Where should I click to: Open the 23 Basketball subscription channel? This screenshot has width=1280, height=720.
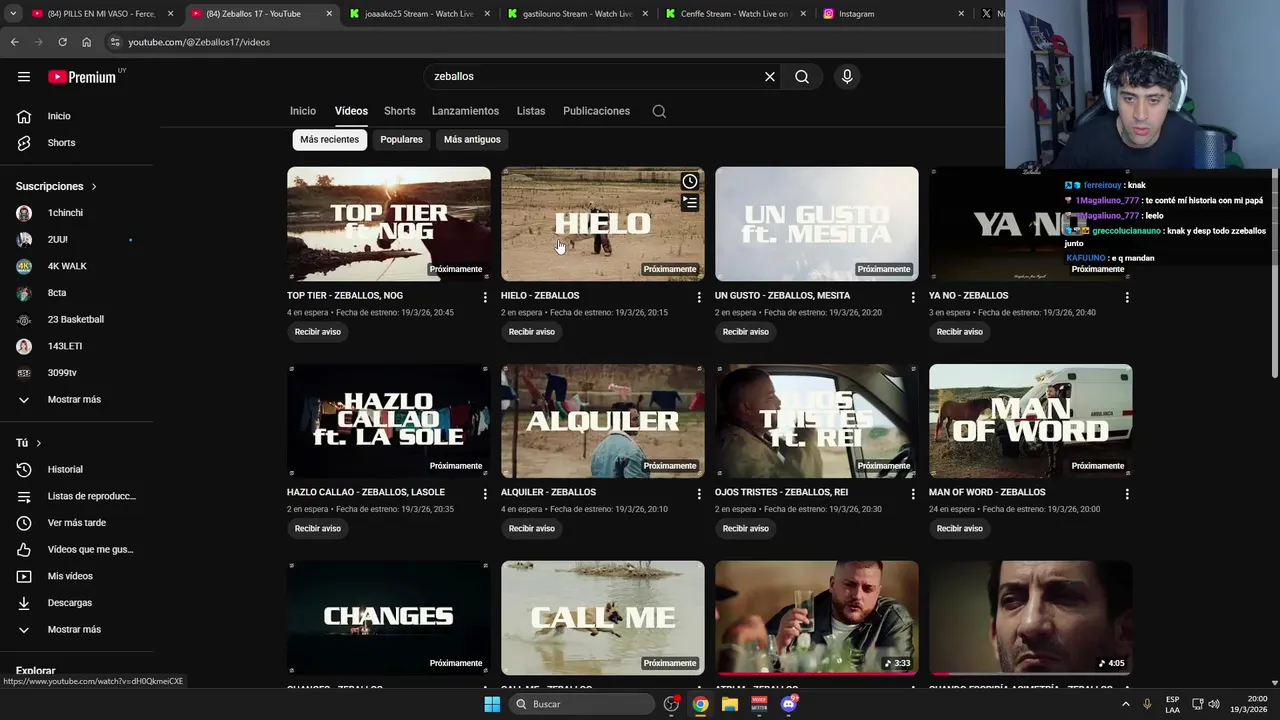coord(76,320)
